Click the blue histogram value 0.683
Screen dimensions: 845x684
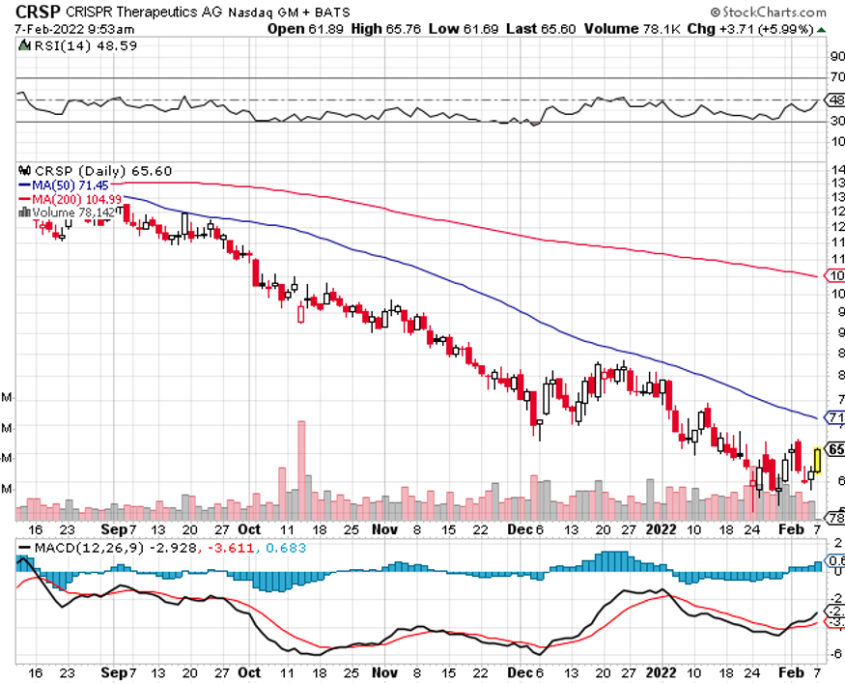(x=286, y=548)
